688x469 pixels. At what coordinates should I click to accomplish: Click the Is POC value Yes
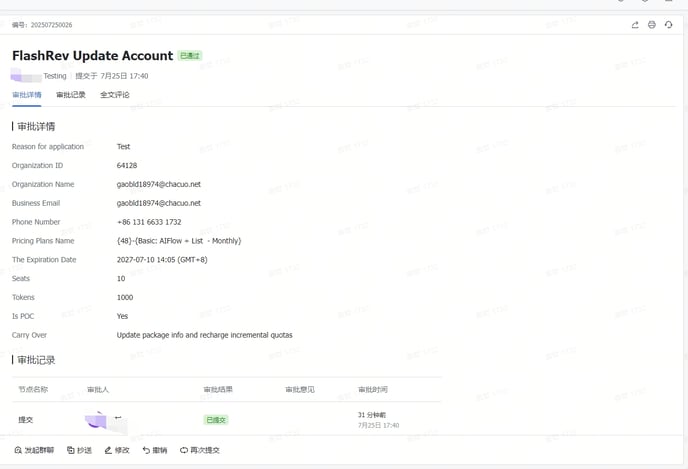pos(122,316)
